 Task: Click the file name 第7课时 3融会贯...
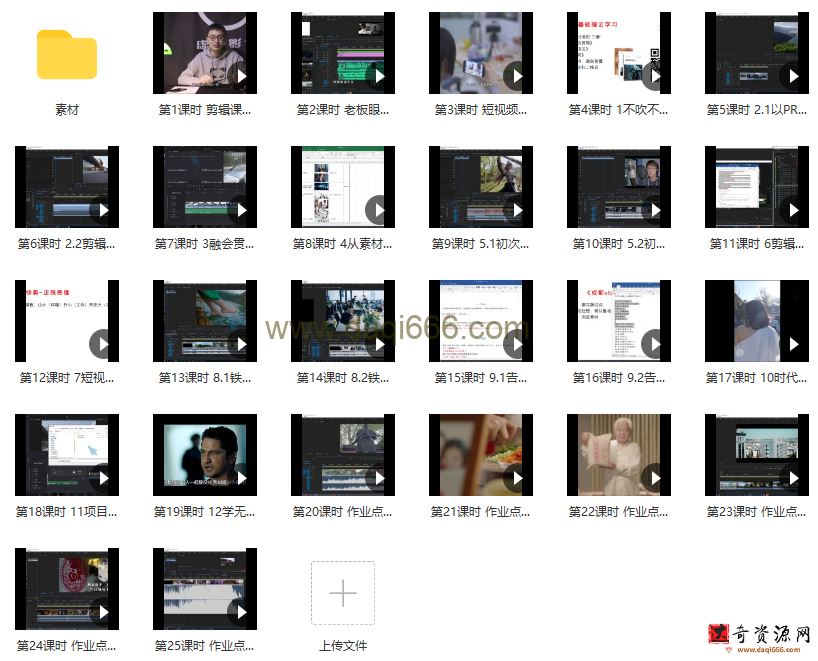pyautogui.click(x=205, y=244)
